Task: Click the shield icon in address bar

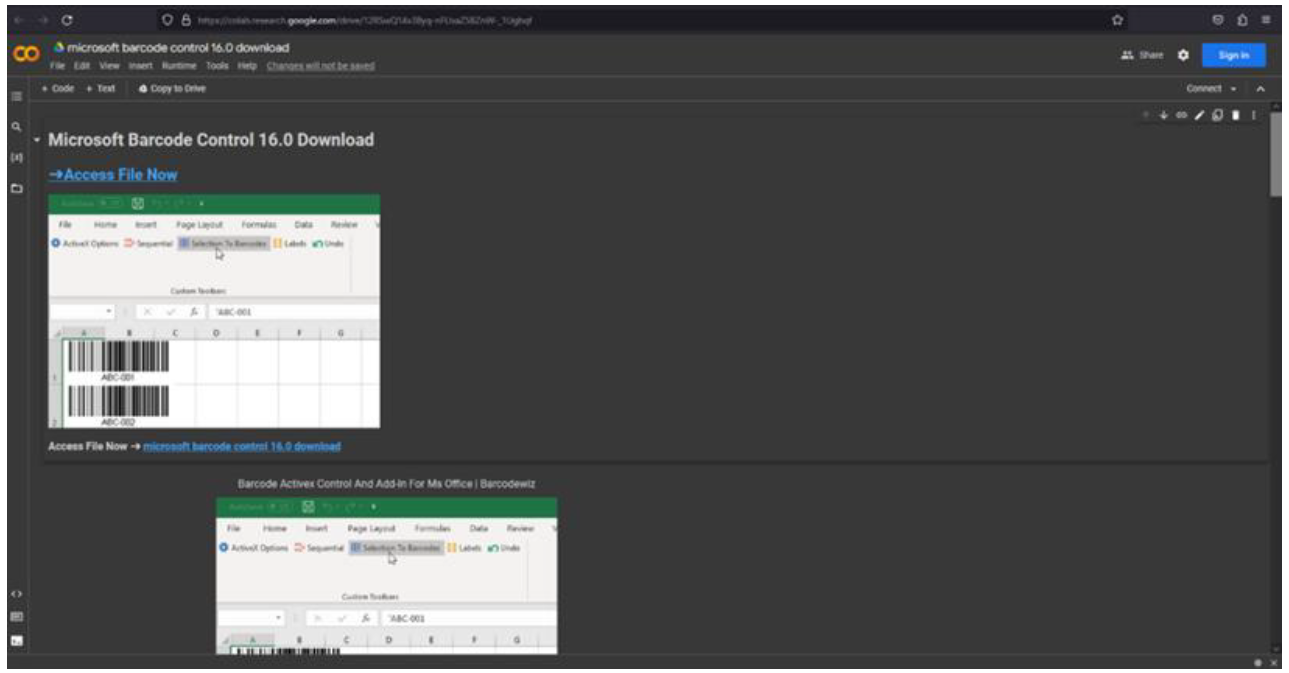Action: click(169, 19)
